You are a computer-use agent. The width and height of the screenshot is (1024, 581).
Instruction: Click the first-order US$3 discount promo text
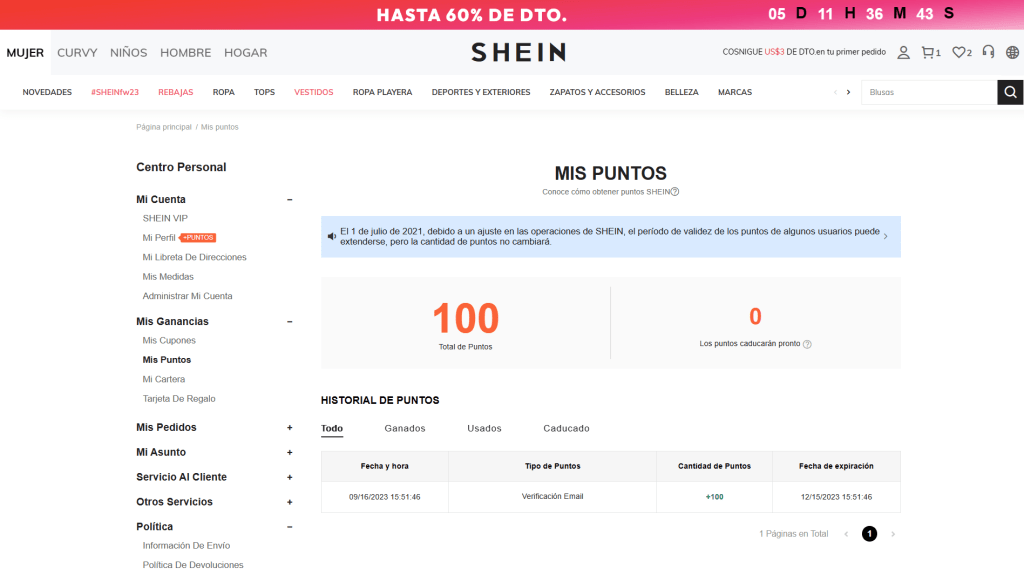[804, 52]
